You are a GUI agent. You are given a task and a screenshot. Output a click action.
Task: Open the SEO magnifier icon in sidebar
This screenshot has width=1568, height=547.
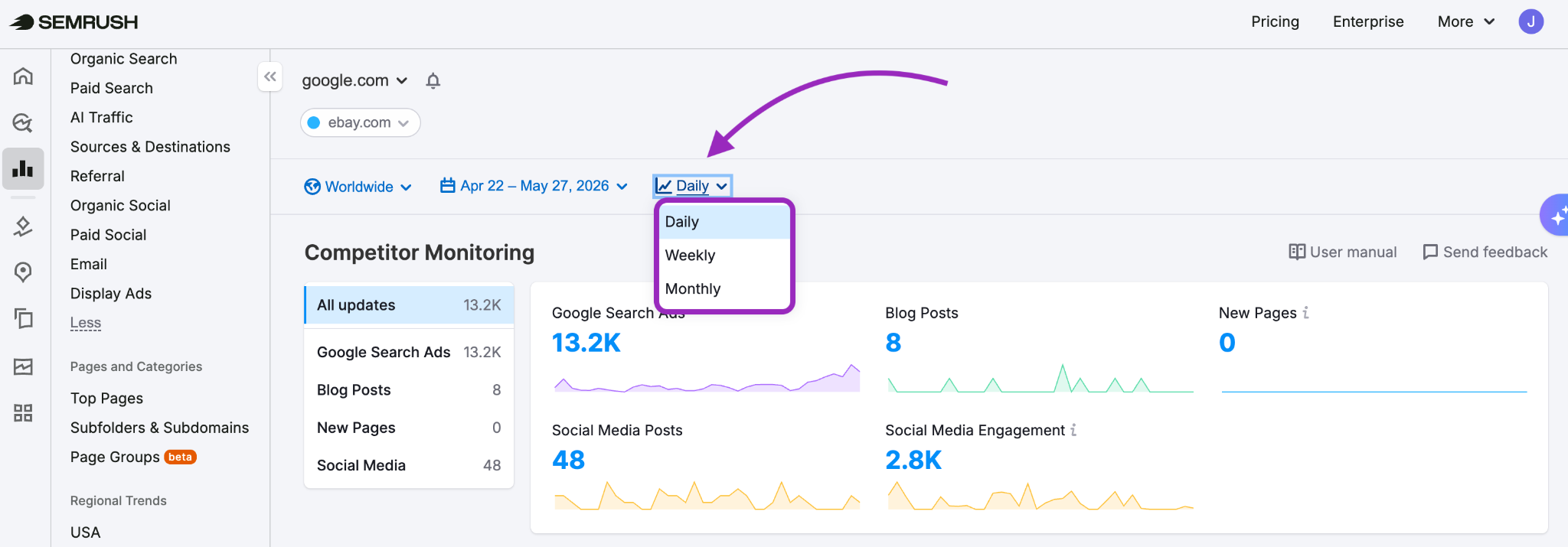[23, 122]
